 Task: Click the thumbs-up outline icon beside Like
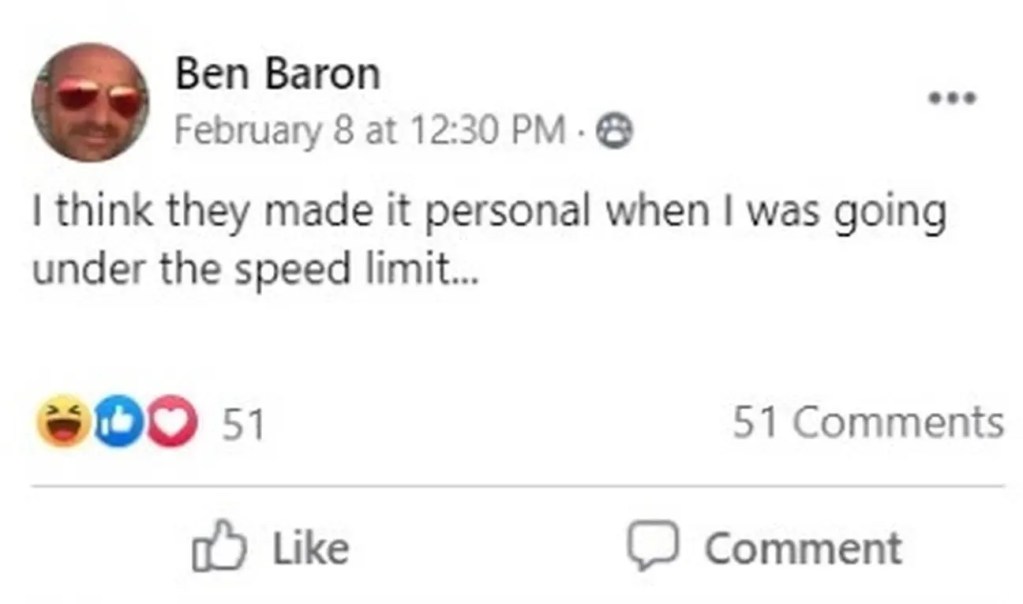217,548
